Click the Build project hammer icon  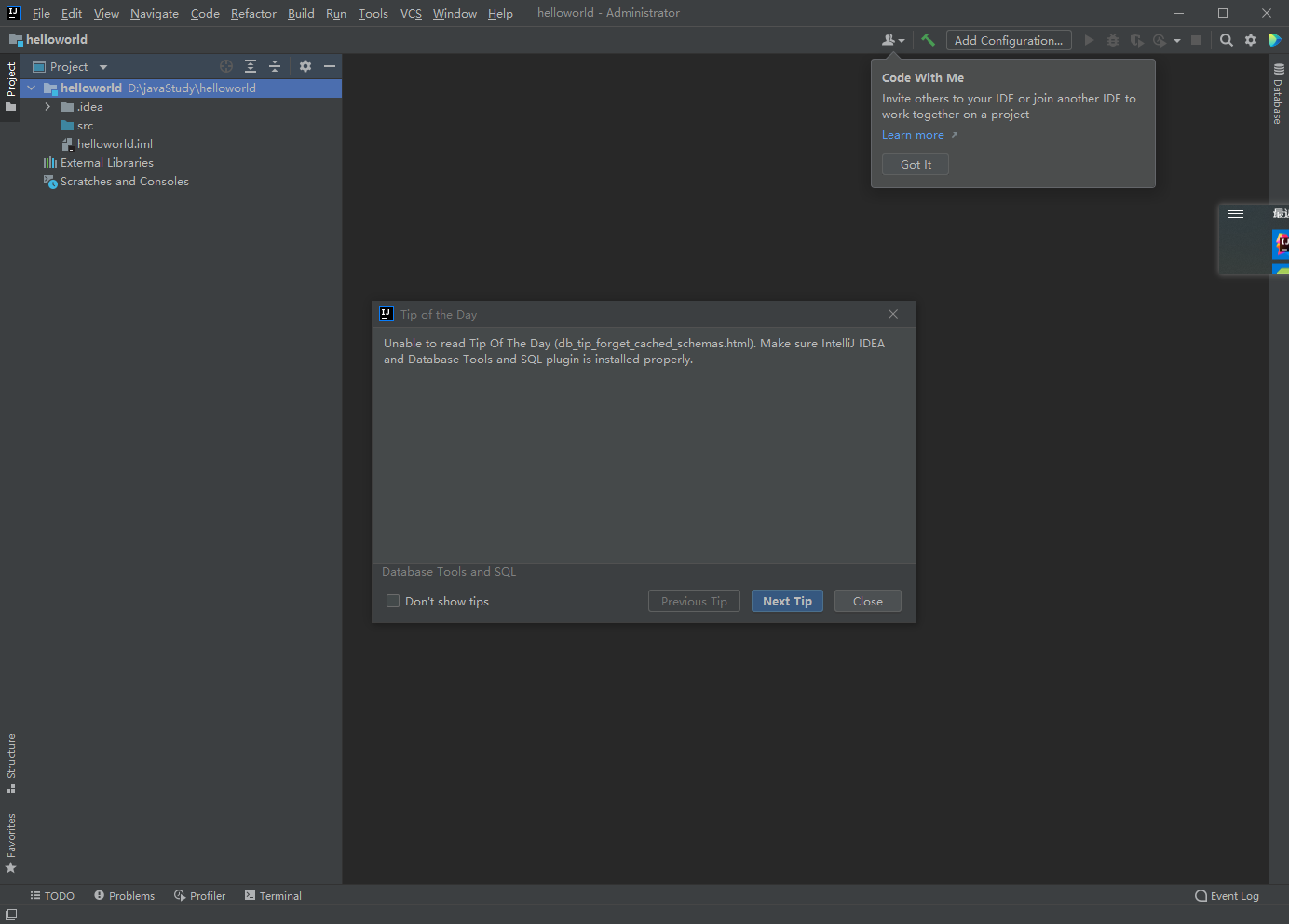pyautogui.click(x=928, y=40)
